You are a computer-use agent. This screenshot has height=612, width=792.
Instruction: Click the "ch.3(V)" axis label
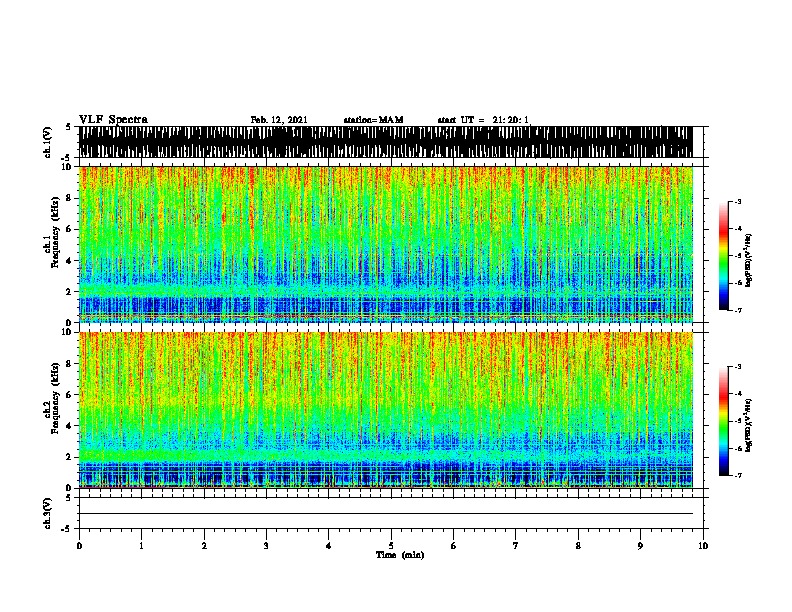(48, 514)
